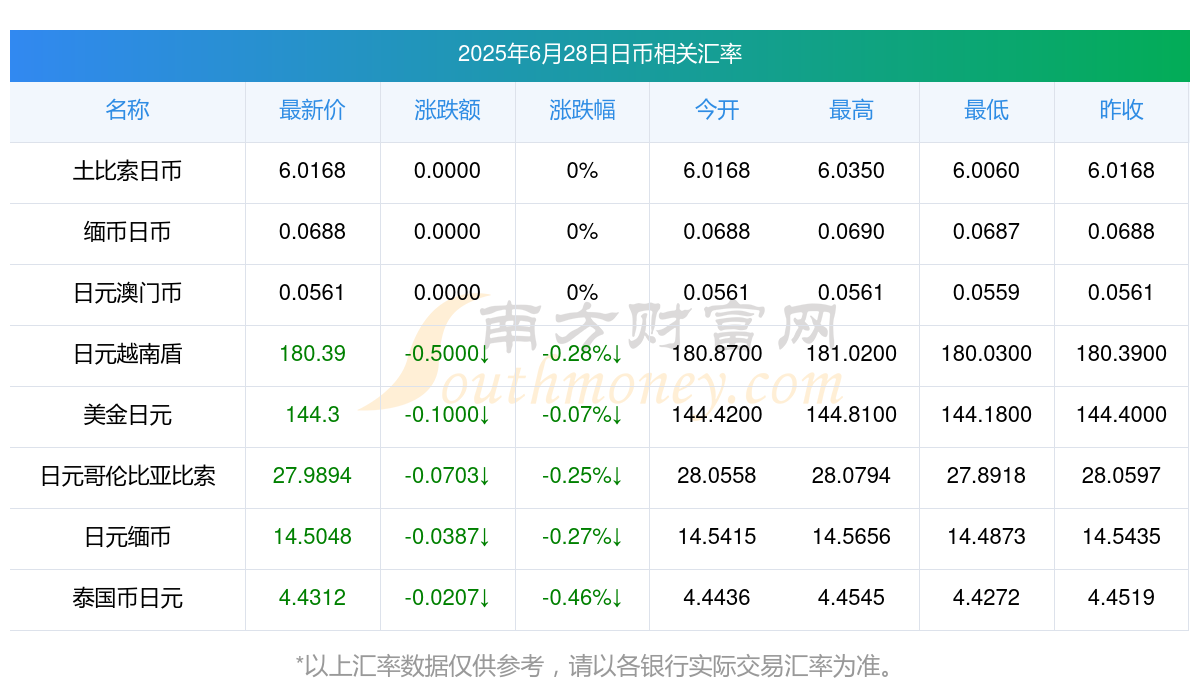Click previous close 14.5435

1121,537
